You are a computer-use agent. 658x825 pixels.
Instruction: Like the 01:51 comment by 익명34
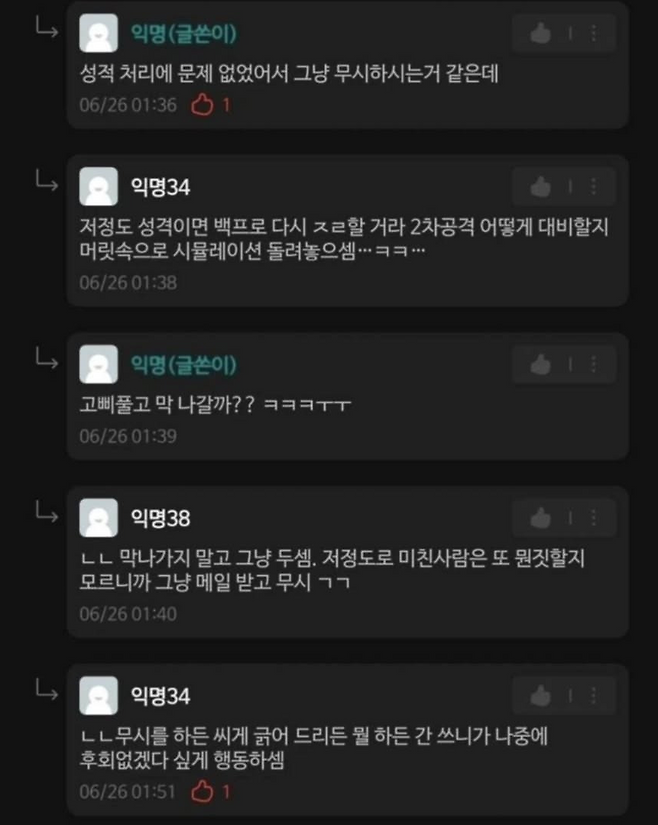pyautogui.click(x=540, y=696)
